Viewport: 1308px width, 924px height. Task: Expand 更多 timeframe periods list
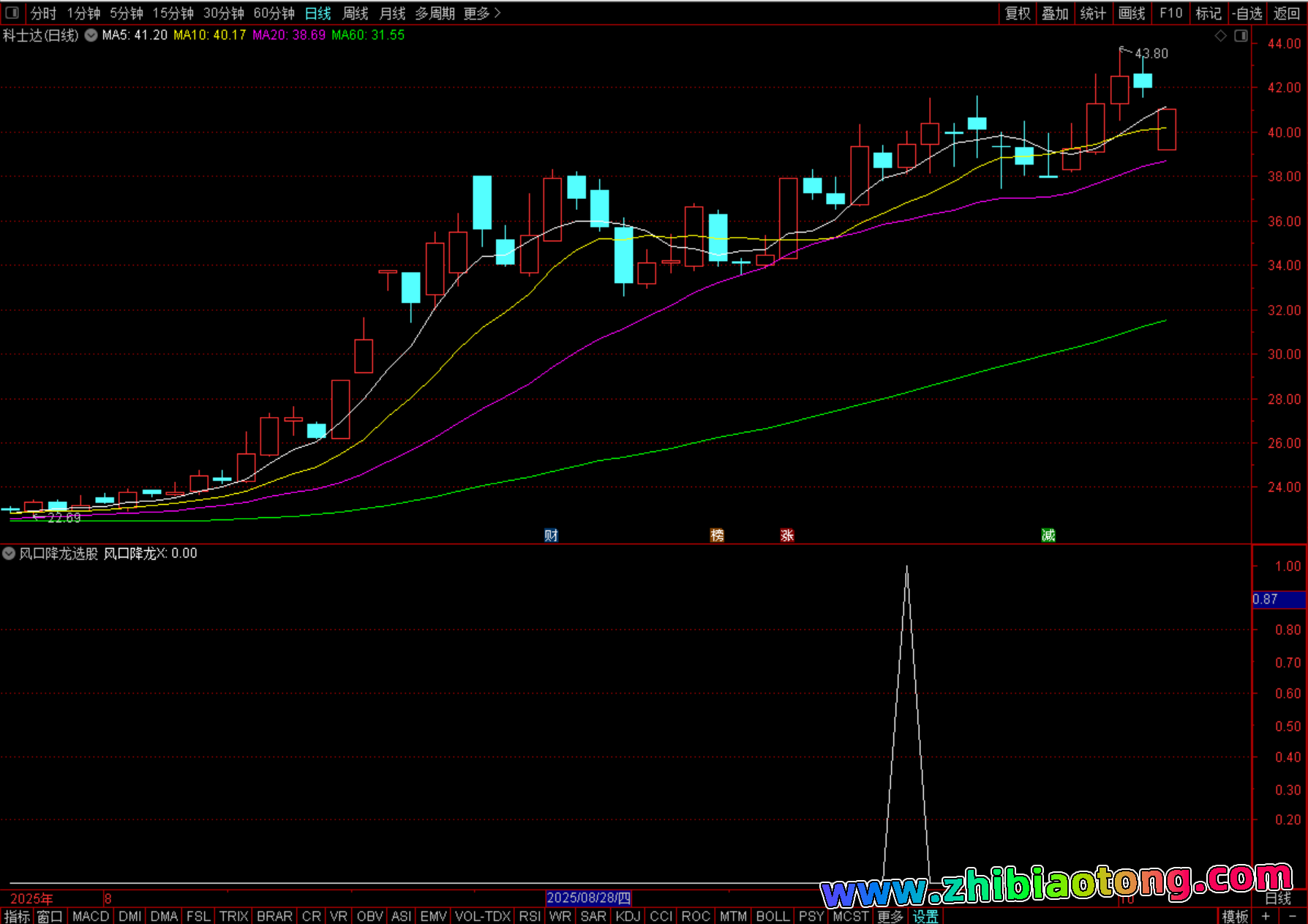tap(481, 13)
